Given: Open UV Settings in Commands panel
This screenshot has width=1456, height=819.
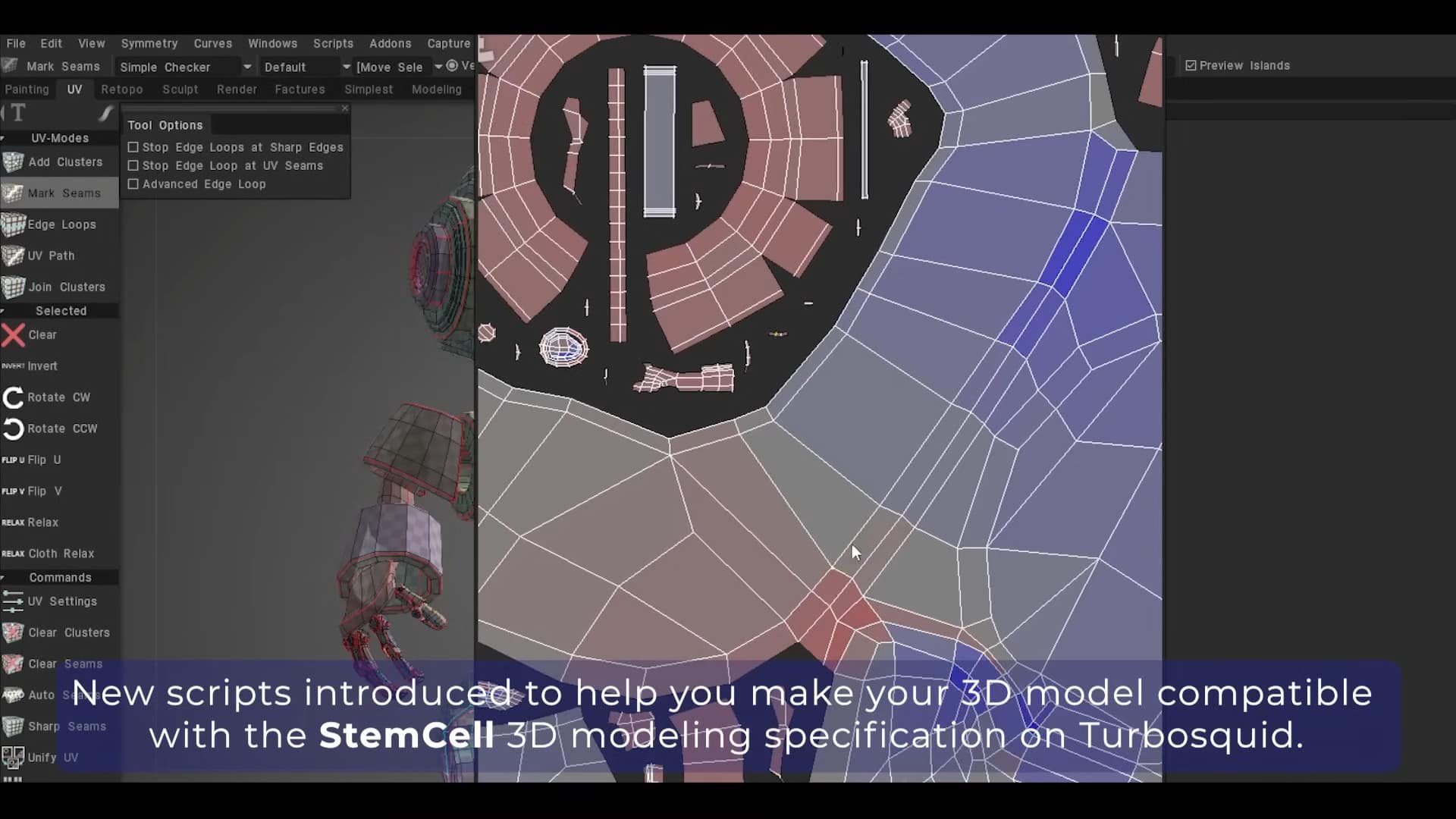Looking at the screenshot, I should [62, 601].
